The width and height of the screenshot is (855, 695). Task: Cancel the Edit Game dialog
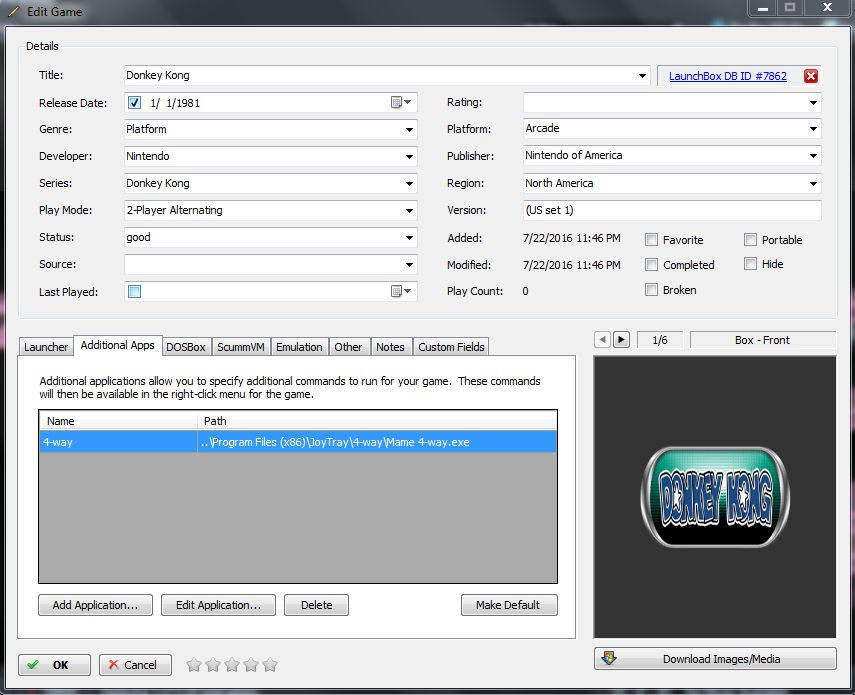coord(135,665)
